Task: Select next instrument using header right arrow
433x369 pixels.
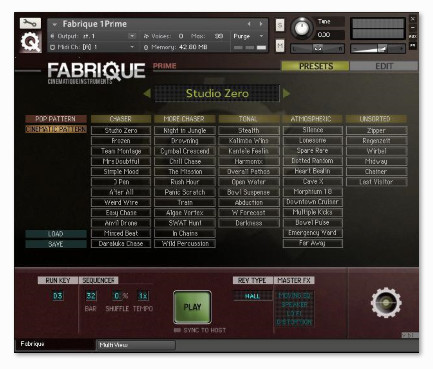Action: click(261, 24)
